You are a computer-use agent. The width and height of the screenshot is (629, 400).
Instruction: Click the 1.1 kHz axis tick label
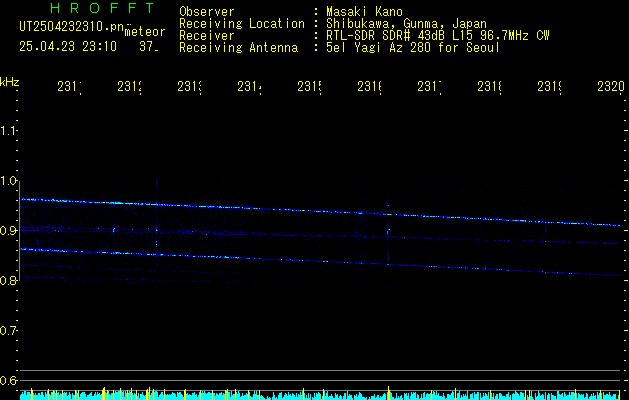point(8,131)
